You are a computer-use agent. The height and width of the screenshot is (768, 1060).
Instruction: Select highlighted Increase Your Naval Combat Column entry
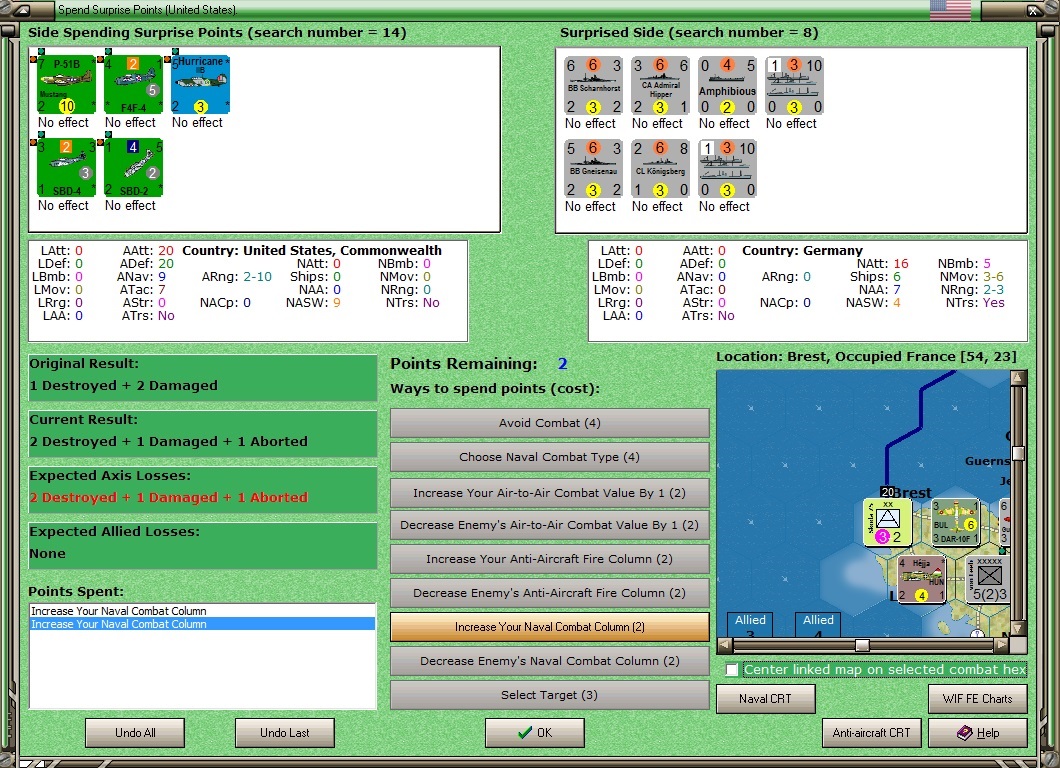pyautogui.click(x=202, y=624)
